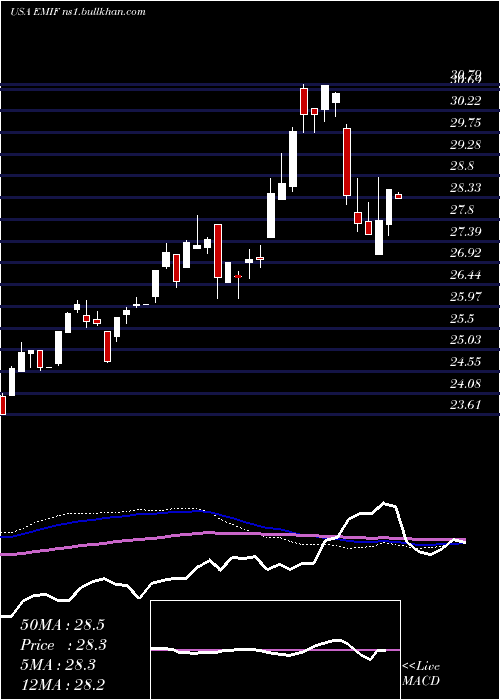Click the 26.92 price axis label
This screenshot has width=500, height=700.
pos(466,253)
